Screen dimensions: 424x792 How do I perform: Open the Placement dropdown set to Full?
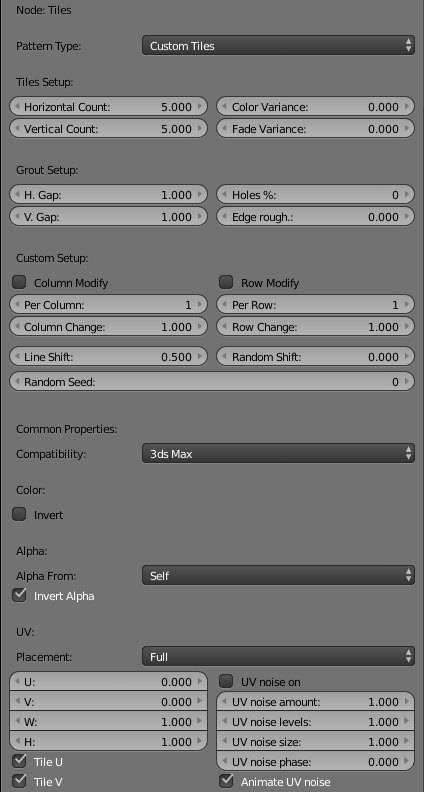278,657
